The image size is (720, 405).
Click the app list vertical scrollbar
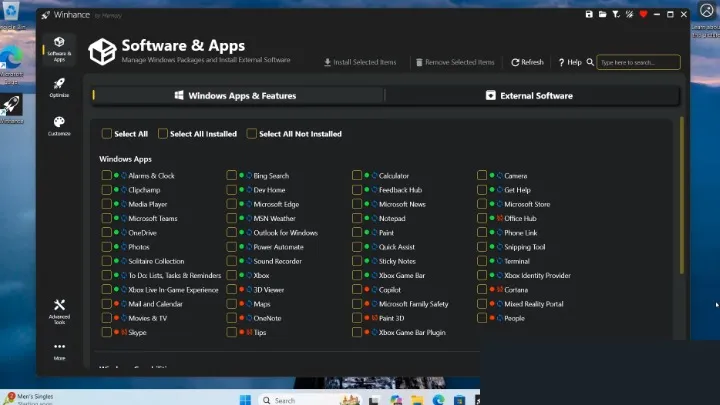682,195
